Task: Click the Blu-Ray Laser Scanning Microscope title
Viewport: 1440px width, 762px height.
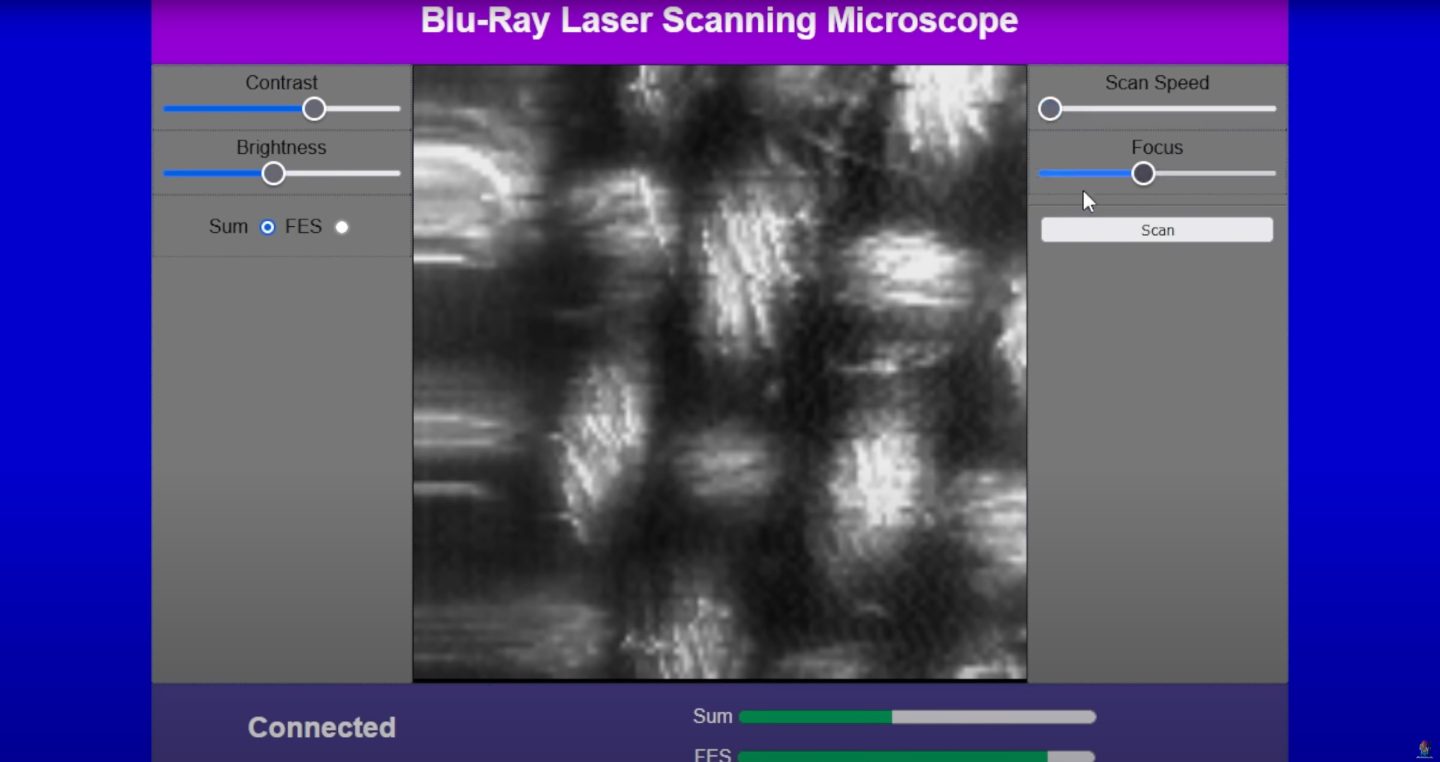Action: point(719,20)
